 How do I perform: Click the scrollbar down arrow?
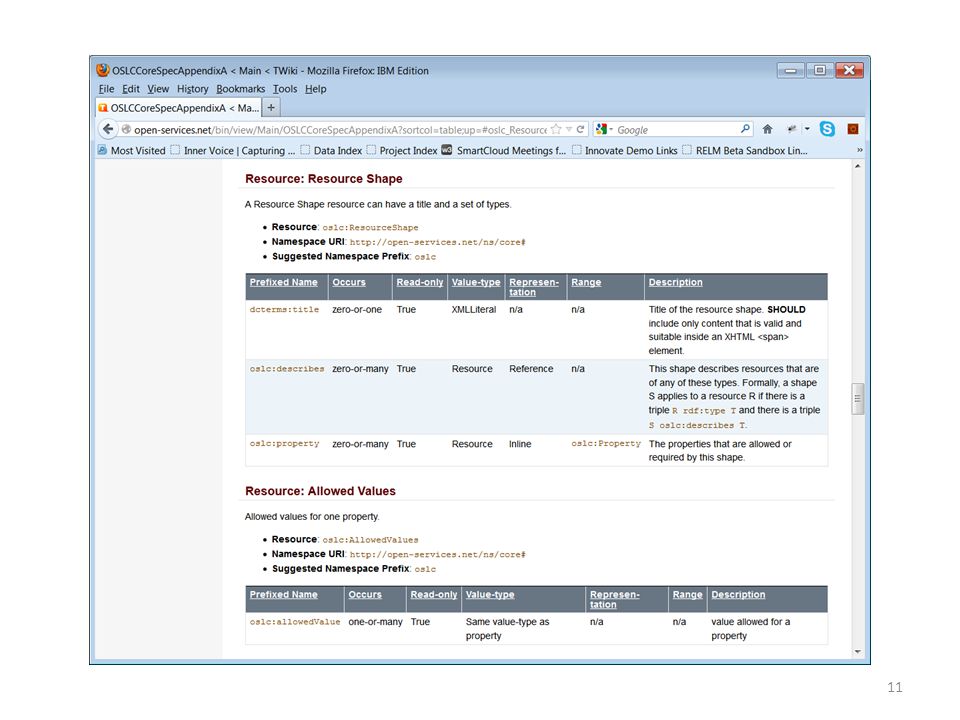[858, 651]
